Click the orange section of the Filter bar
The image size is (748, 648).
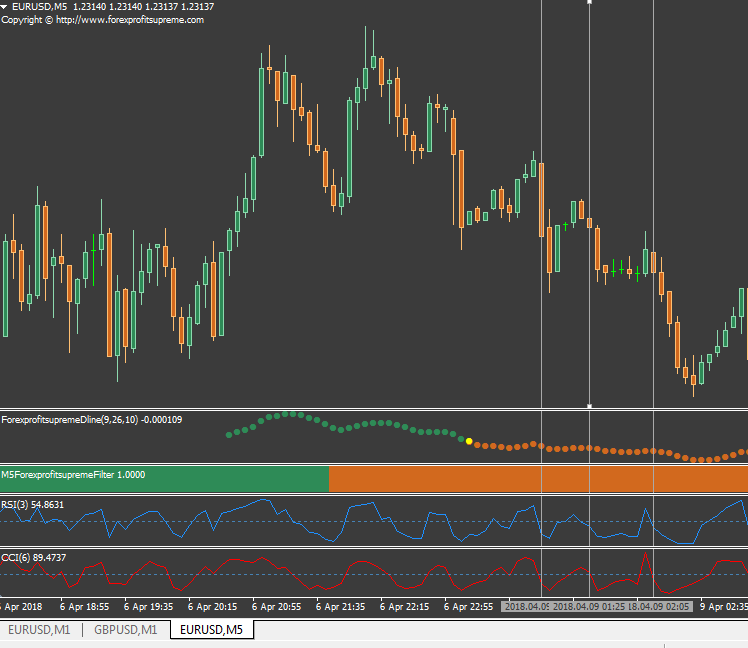click(539, 479)
